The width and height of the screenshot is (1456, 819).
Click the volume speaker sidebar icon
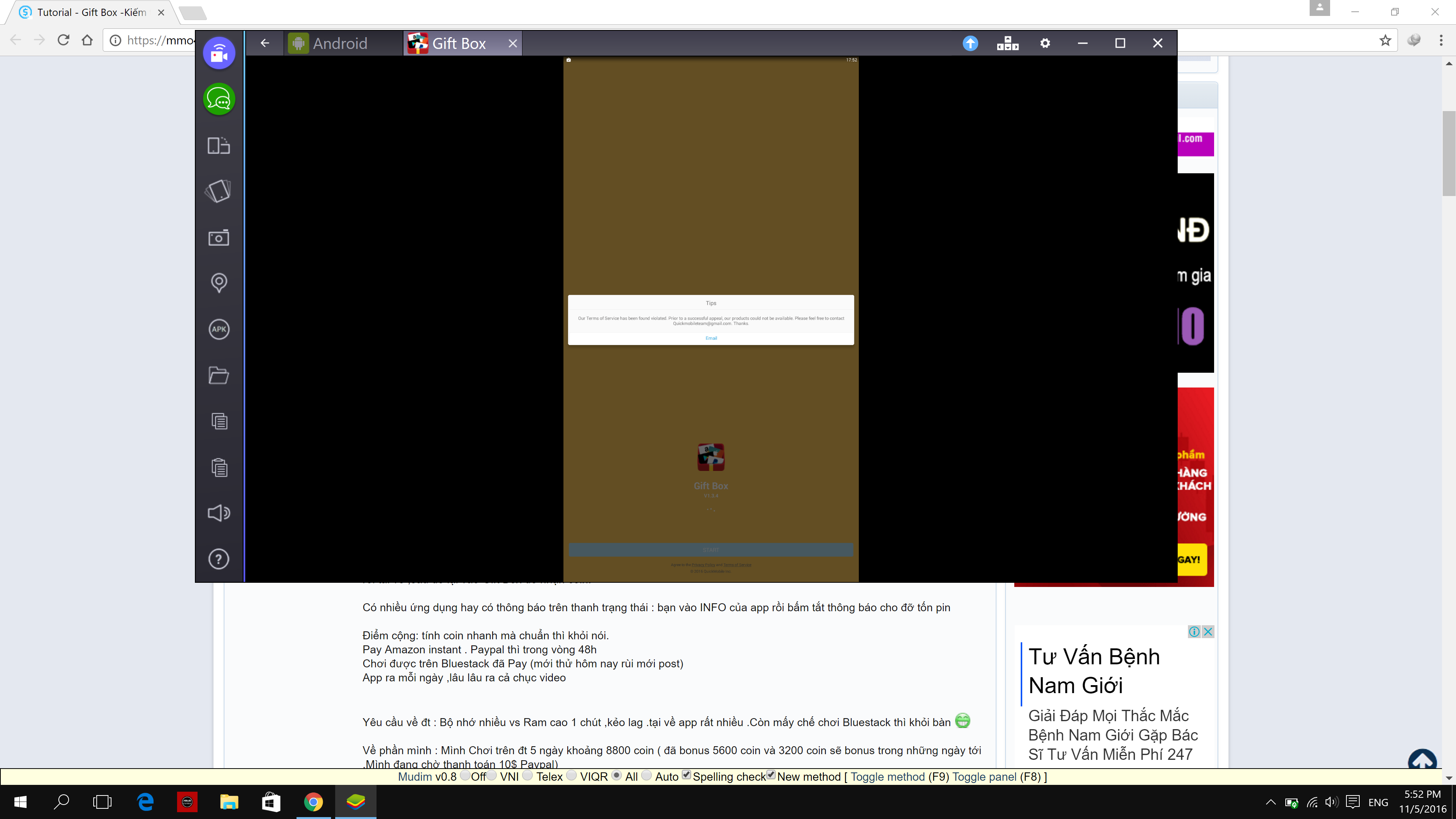(x=219, y=513)
